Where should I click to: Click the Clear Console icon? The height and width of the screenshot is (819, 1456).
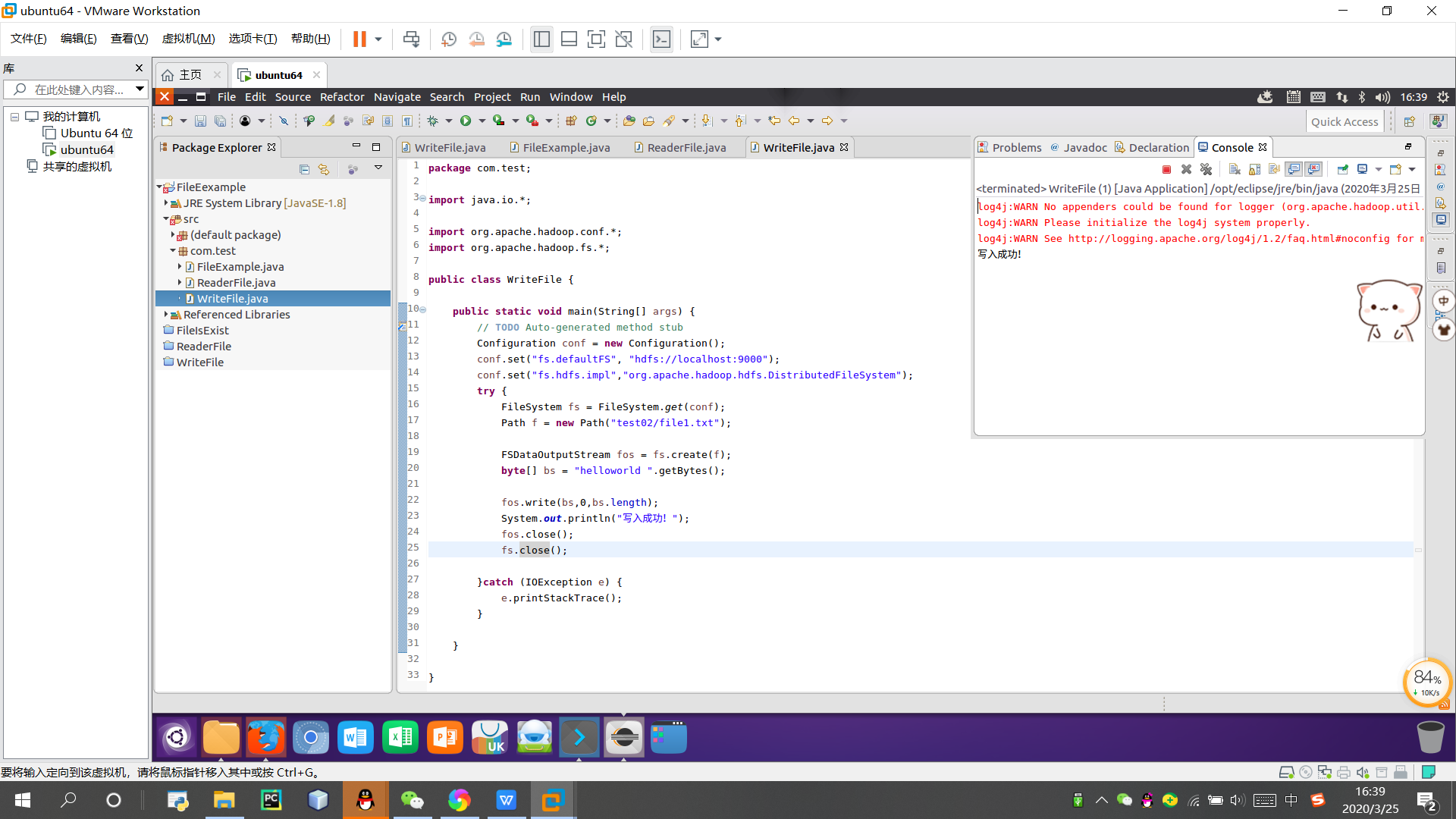(1235, 169)
